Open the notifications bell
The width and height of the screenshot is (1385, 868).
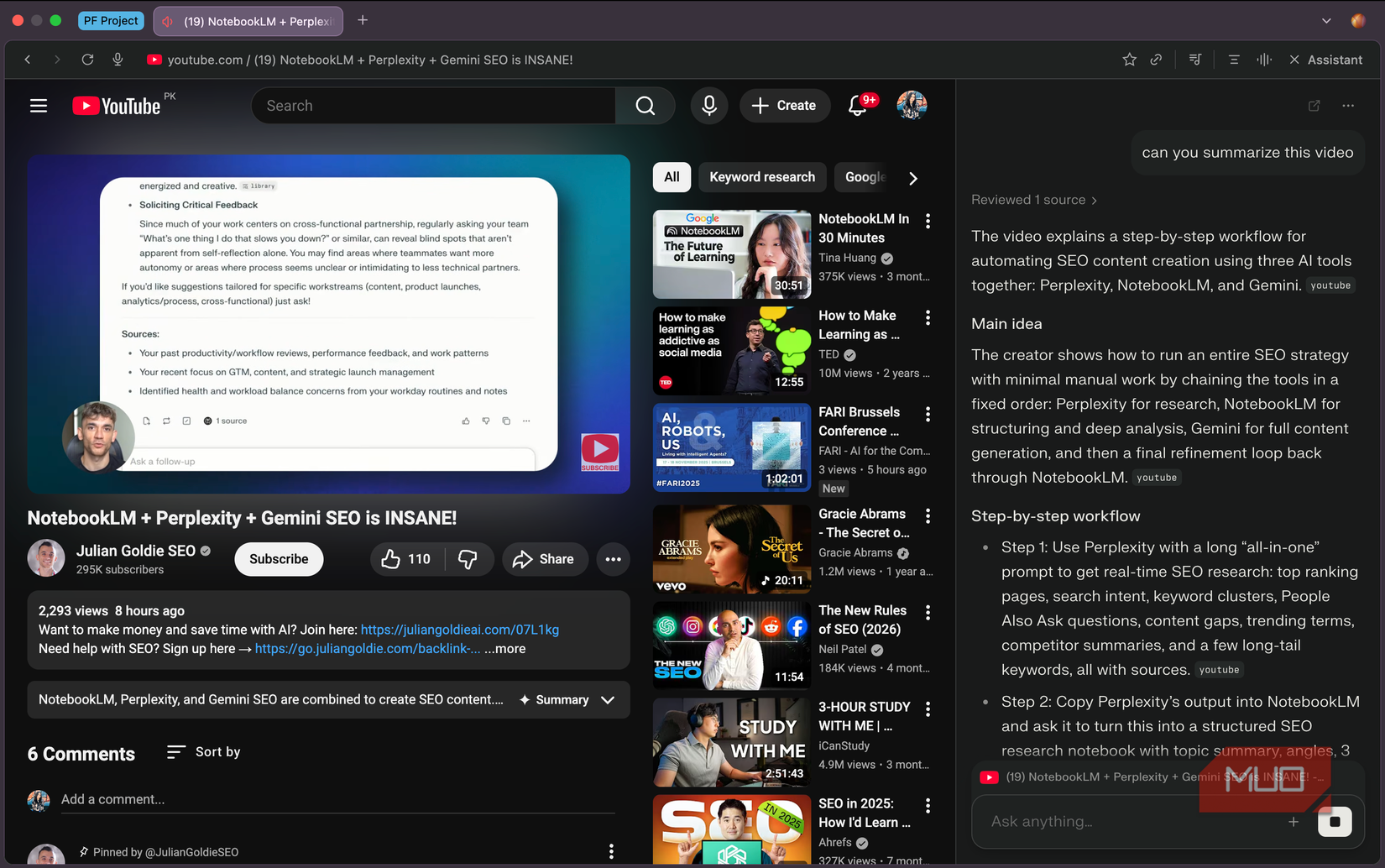859,105
